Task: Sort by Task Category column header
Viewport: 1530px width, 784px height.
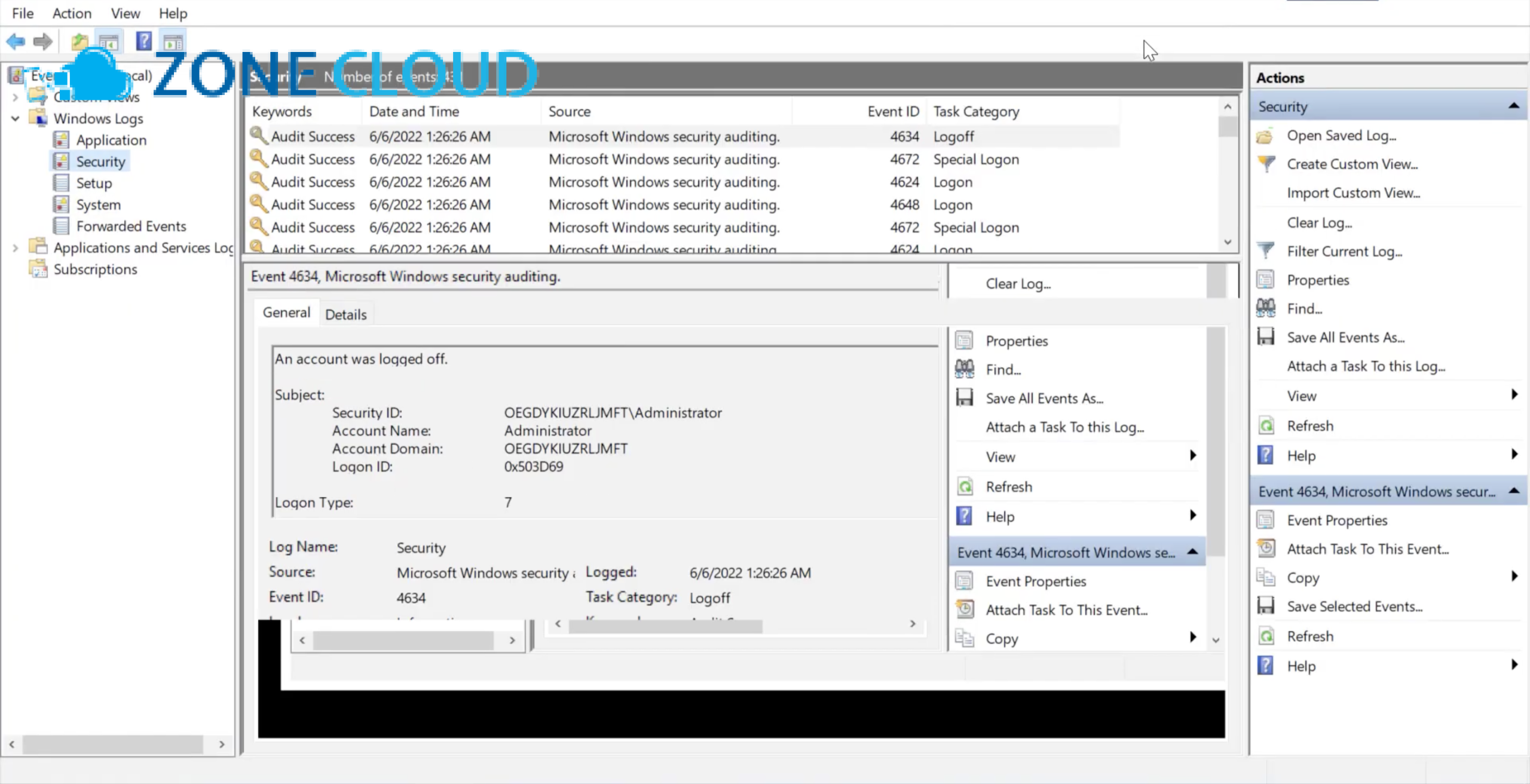Action: (1022, 111)
